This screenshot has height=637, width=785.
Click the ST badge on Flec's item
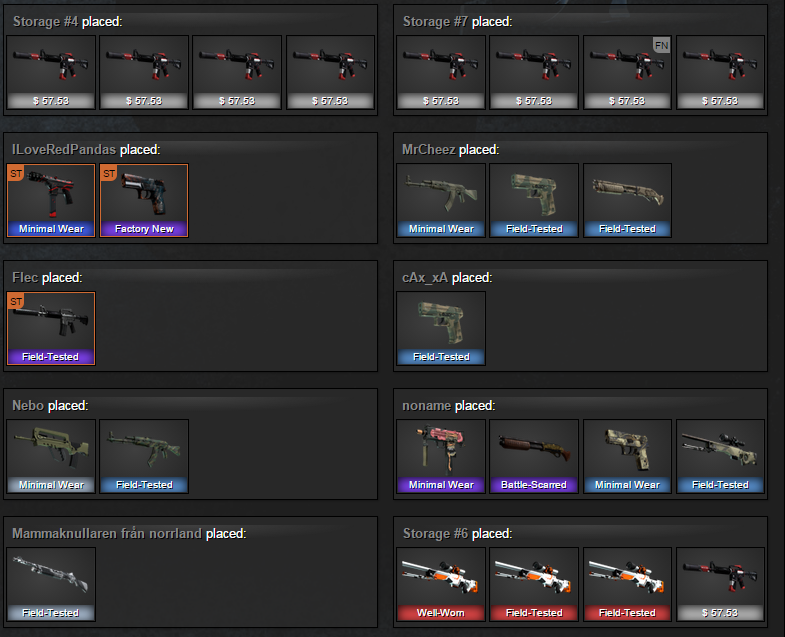[16, 301]
